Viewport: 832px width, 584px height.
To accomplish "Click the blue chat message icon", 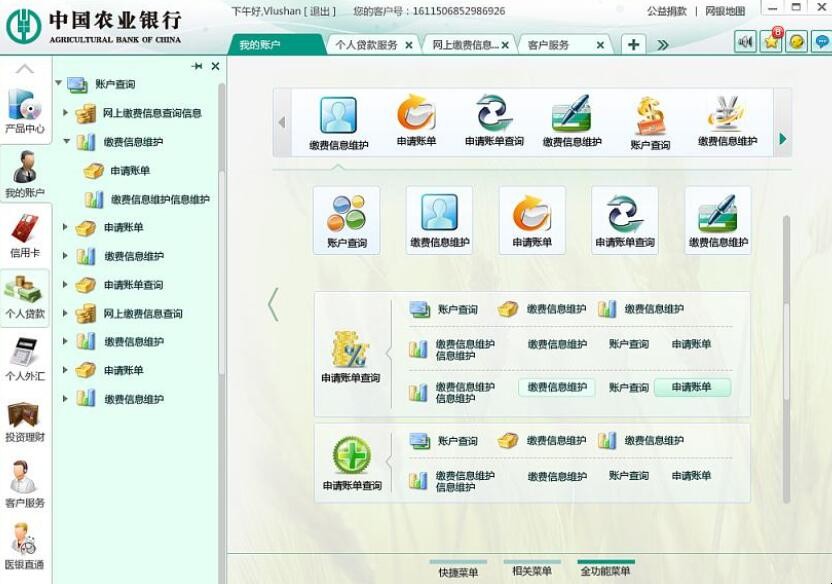I will pos(820,41).
